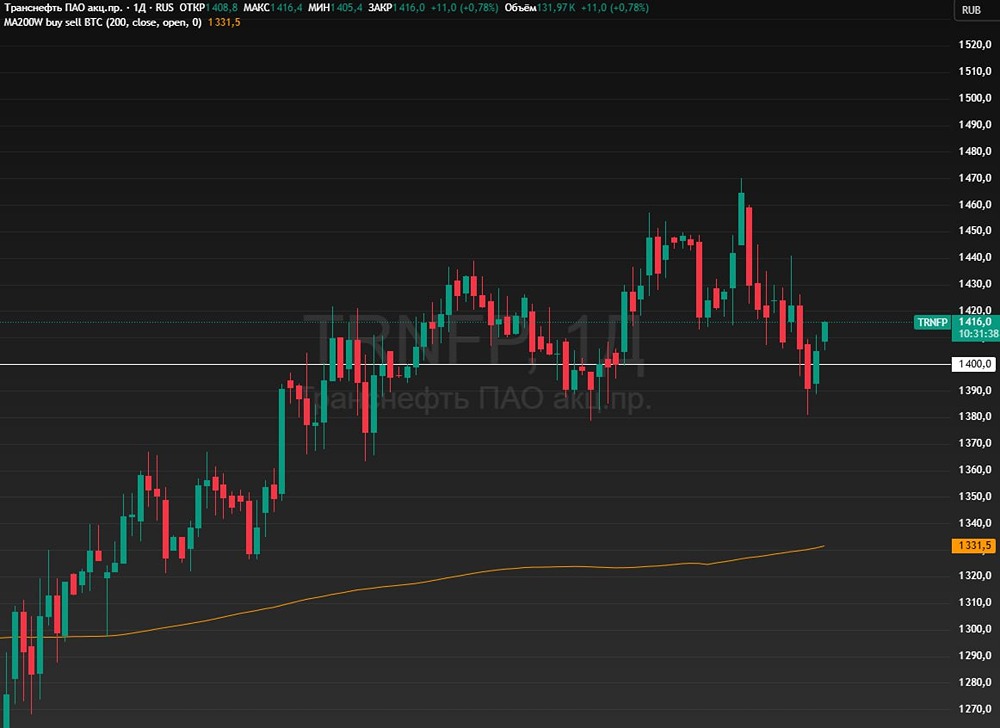Open the RUB currency selector
This screenshot has height=728, width=1000.
[971, 10]
